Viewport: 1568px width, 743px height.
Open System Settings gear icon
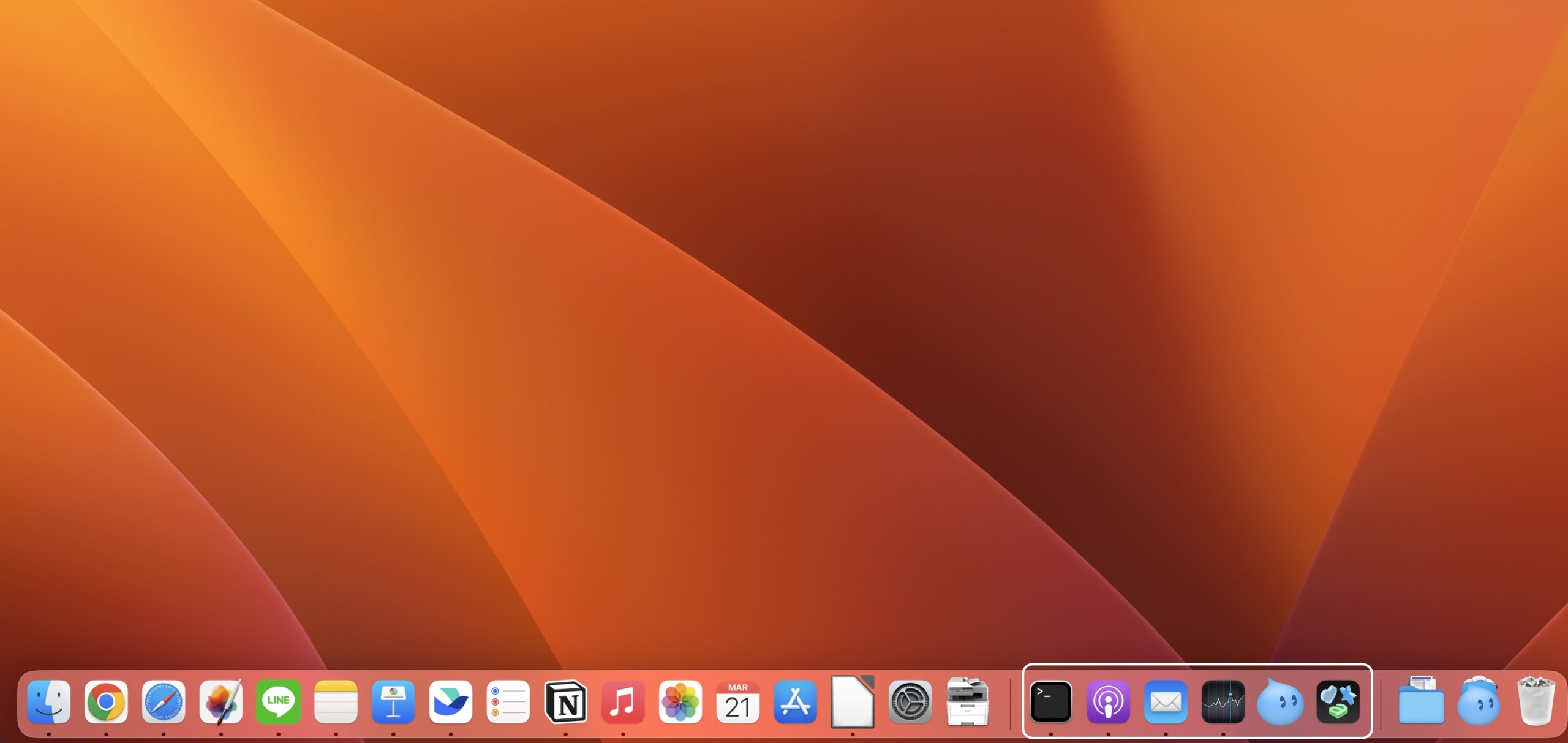point(910,701)
